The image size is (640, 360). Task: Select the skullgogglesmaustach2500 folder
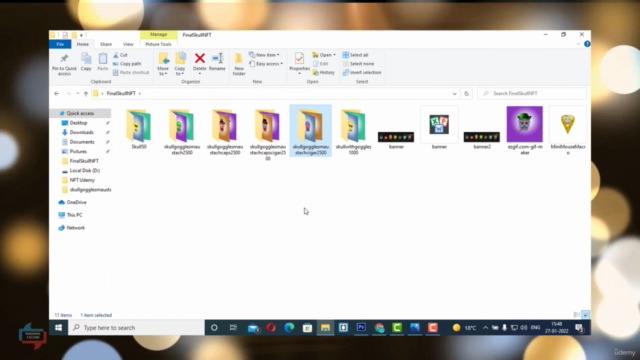[182, 132]
